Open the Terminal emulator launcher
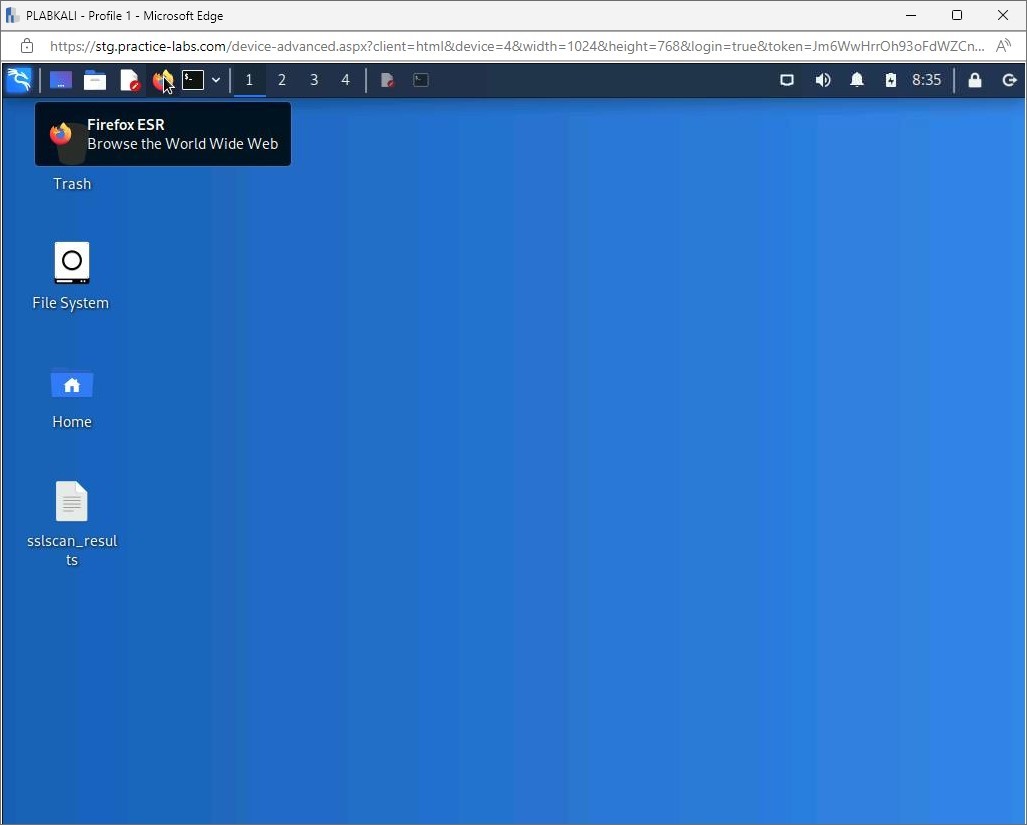Viewport: 1027px width, 825px height. coord(193,80)
